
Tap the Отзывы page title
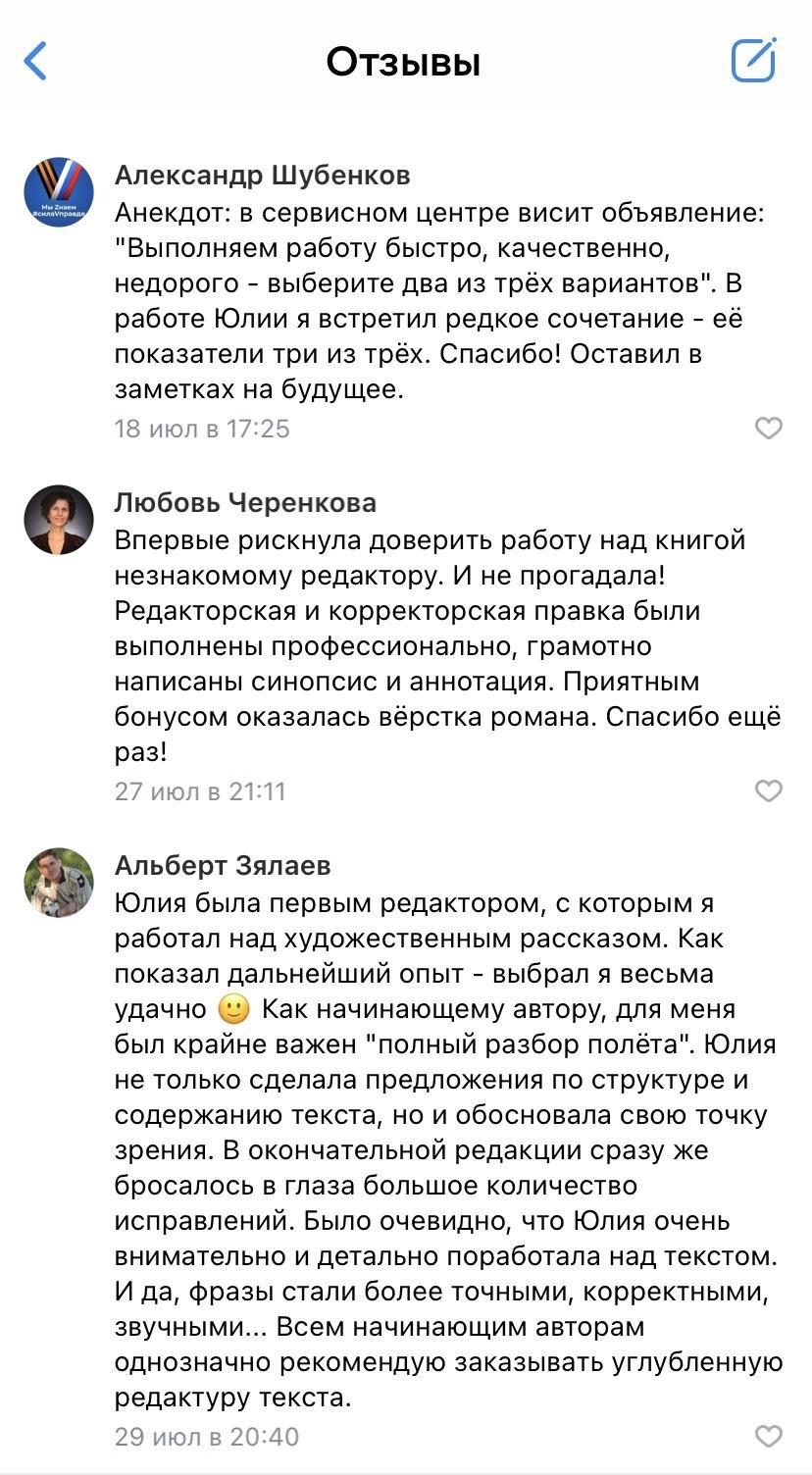[x=403, y=62]
